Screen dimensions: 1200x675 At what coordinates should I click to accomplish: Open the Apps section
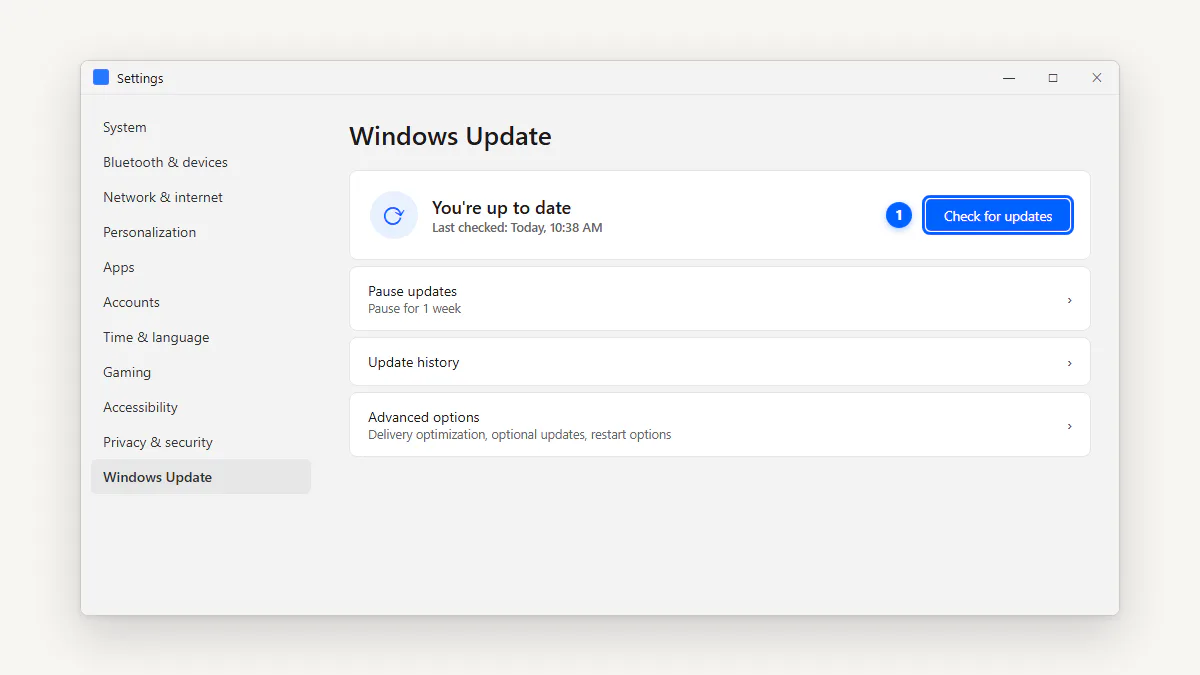tap(201, 267)
